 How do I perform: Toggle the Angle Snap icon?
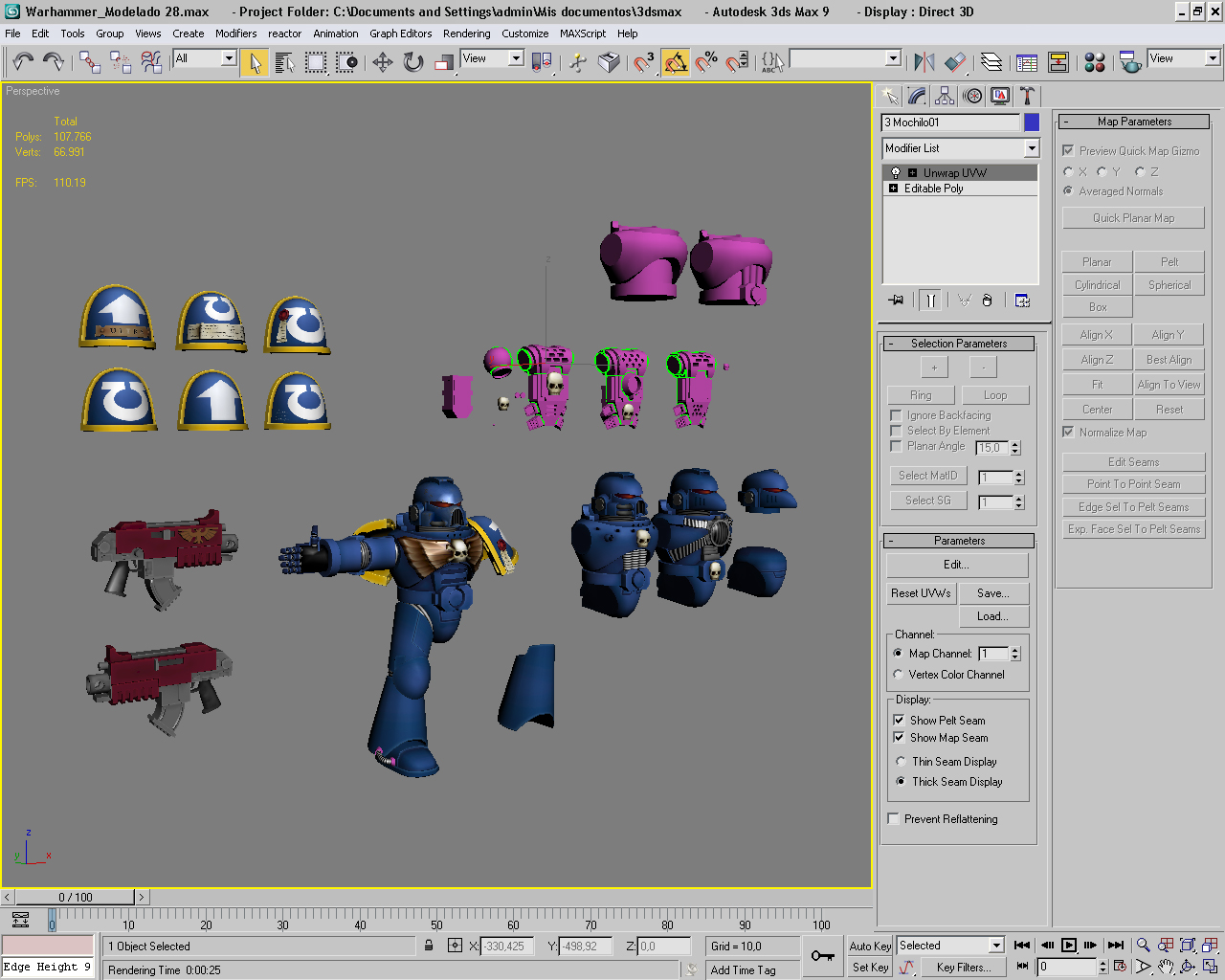675,62
